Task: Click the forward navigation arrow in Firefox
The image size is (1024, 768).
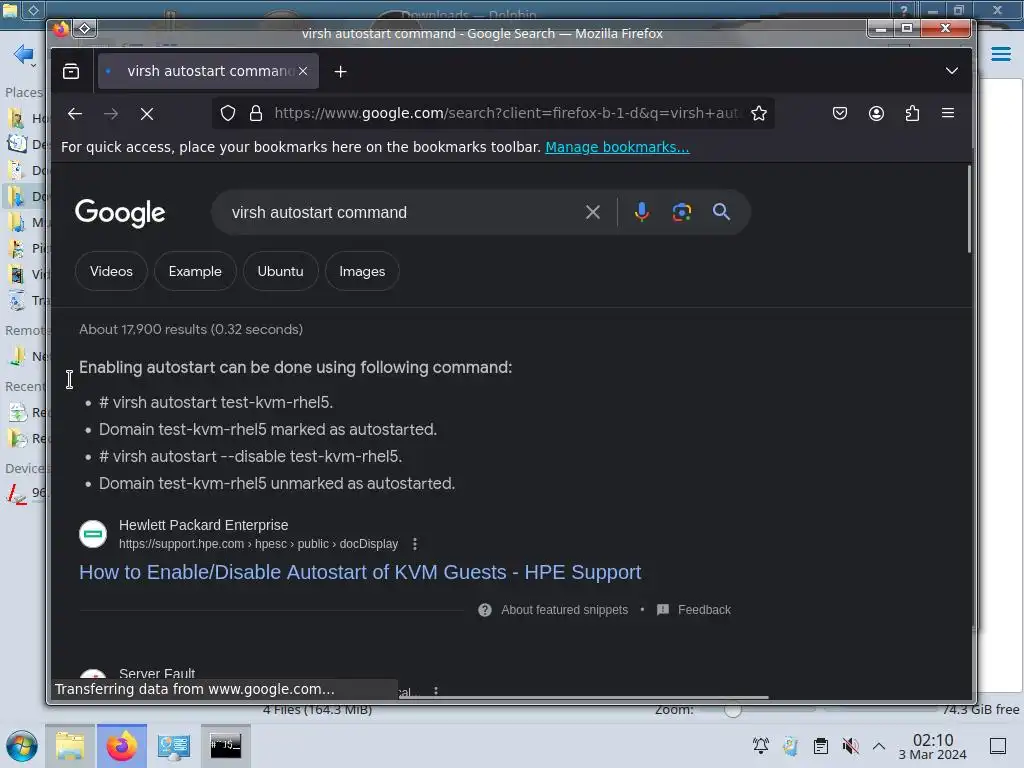Action: point(111,114)
